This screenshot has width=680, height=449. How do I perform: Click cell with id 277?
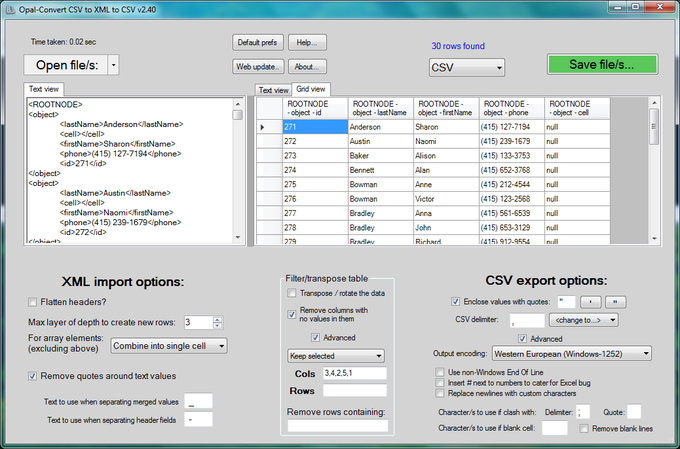point(315,213)
